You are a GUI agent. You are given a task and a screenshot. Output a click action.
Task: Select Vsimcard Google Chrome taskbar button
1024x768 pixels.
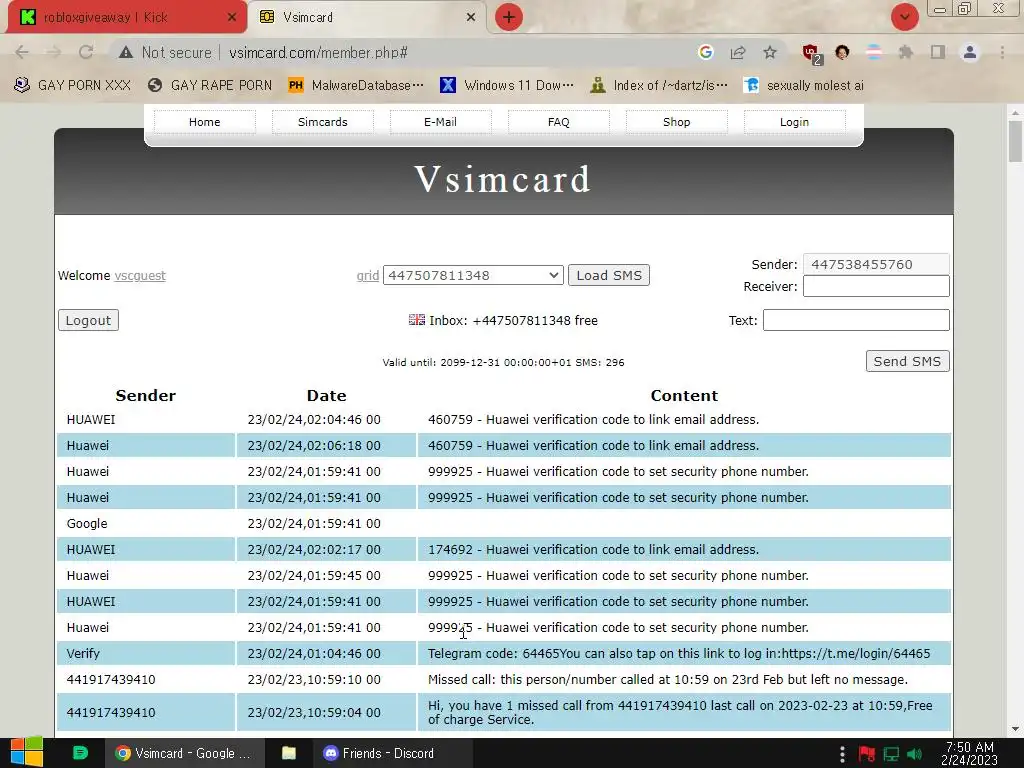point(184,753)
